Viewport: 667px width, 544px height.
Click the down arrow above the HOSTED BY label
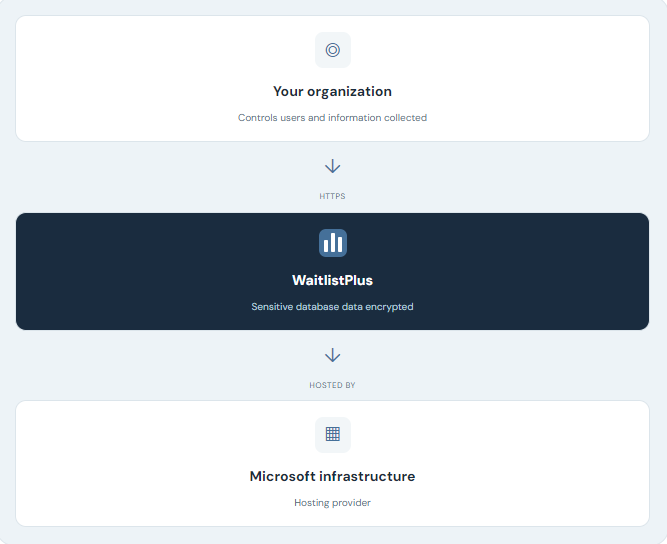[x=333, y=355]
